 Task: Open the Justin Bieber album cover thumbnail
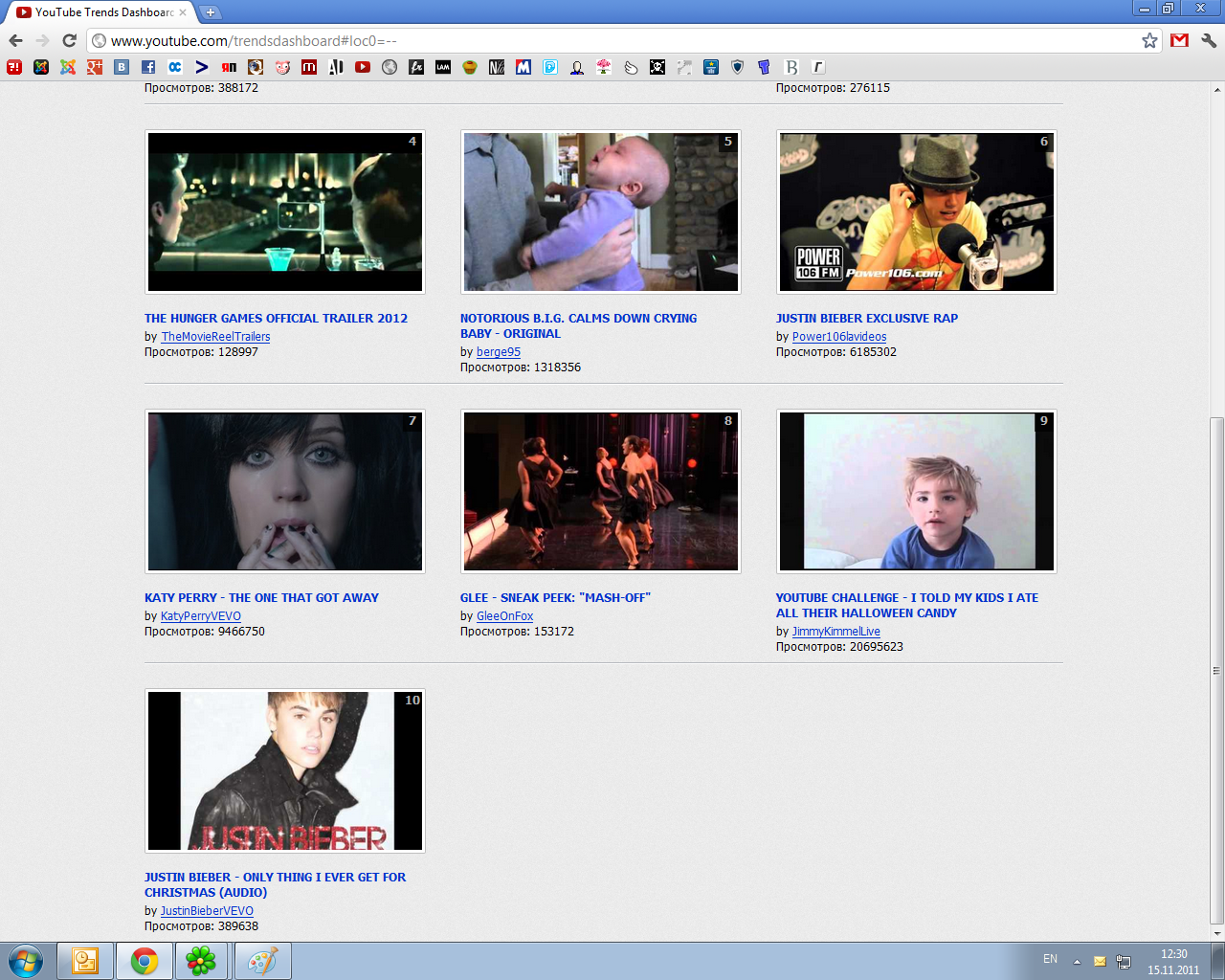coord(285,770)
